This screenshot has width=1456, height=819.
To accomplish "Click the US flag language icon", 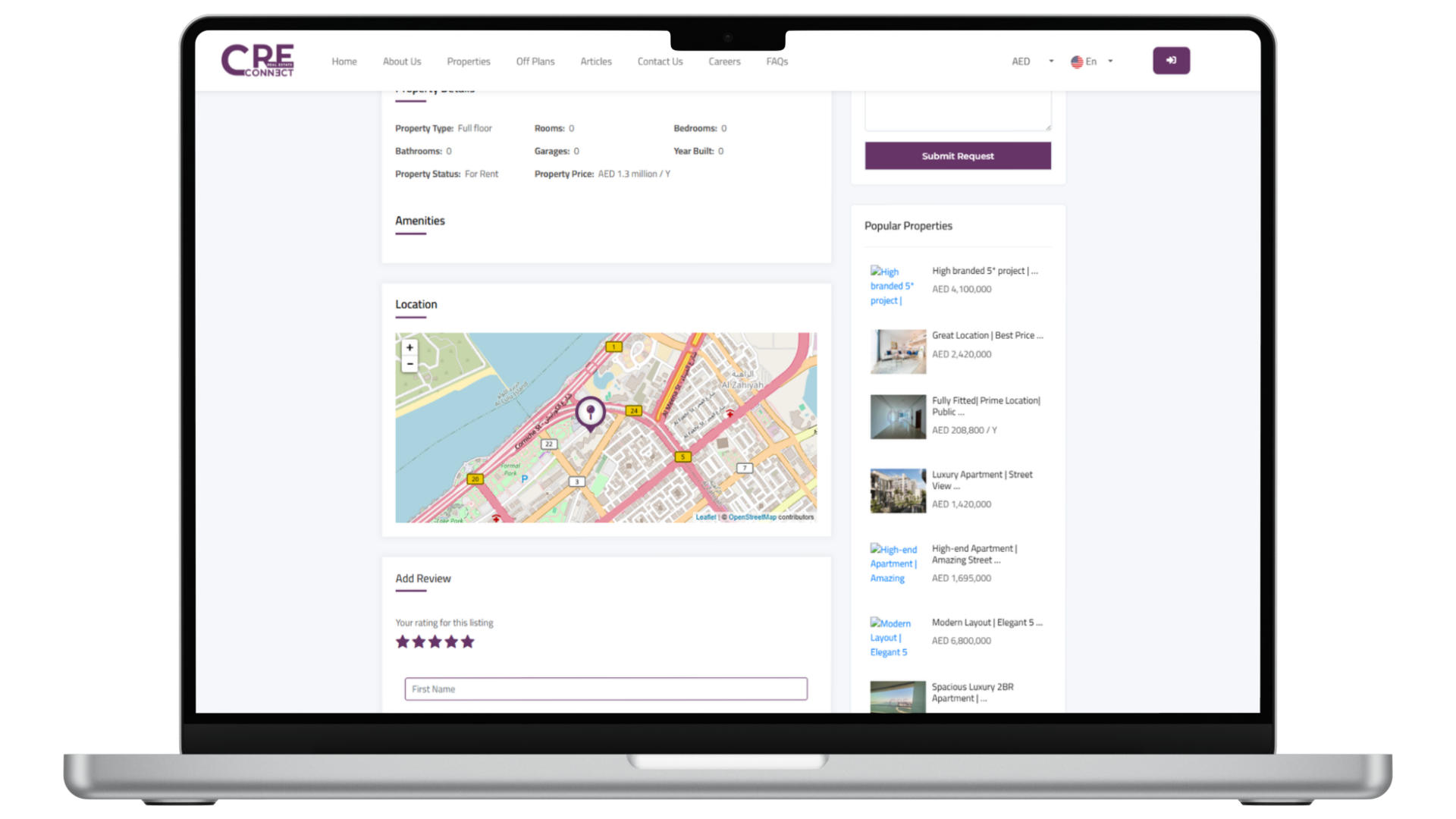I will (1077, 61).
